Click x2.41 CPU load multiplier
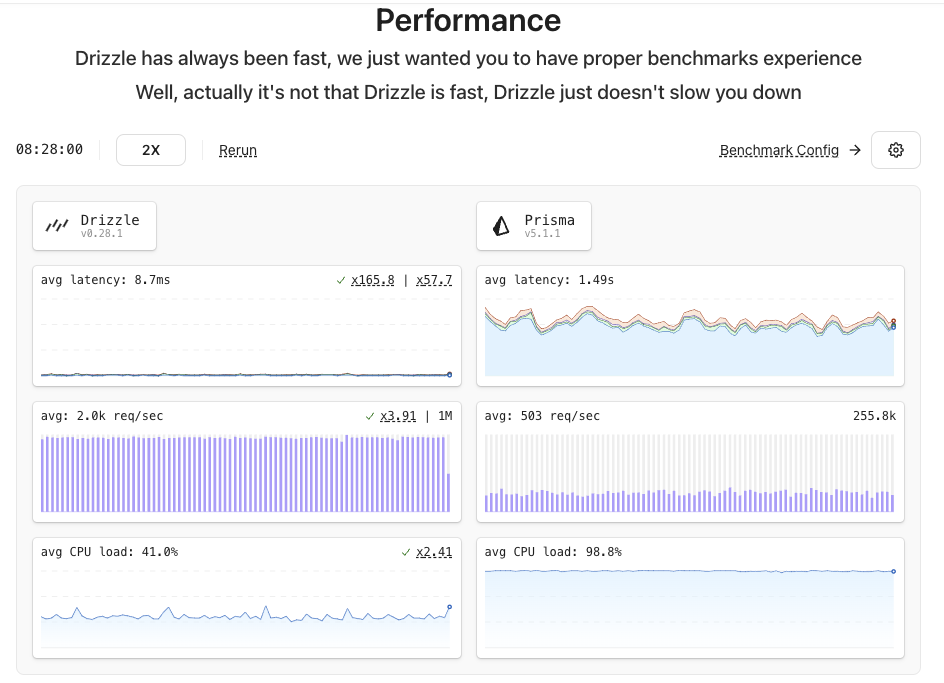This screenshot has height=683, width=944. [434, 552]
